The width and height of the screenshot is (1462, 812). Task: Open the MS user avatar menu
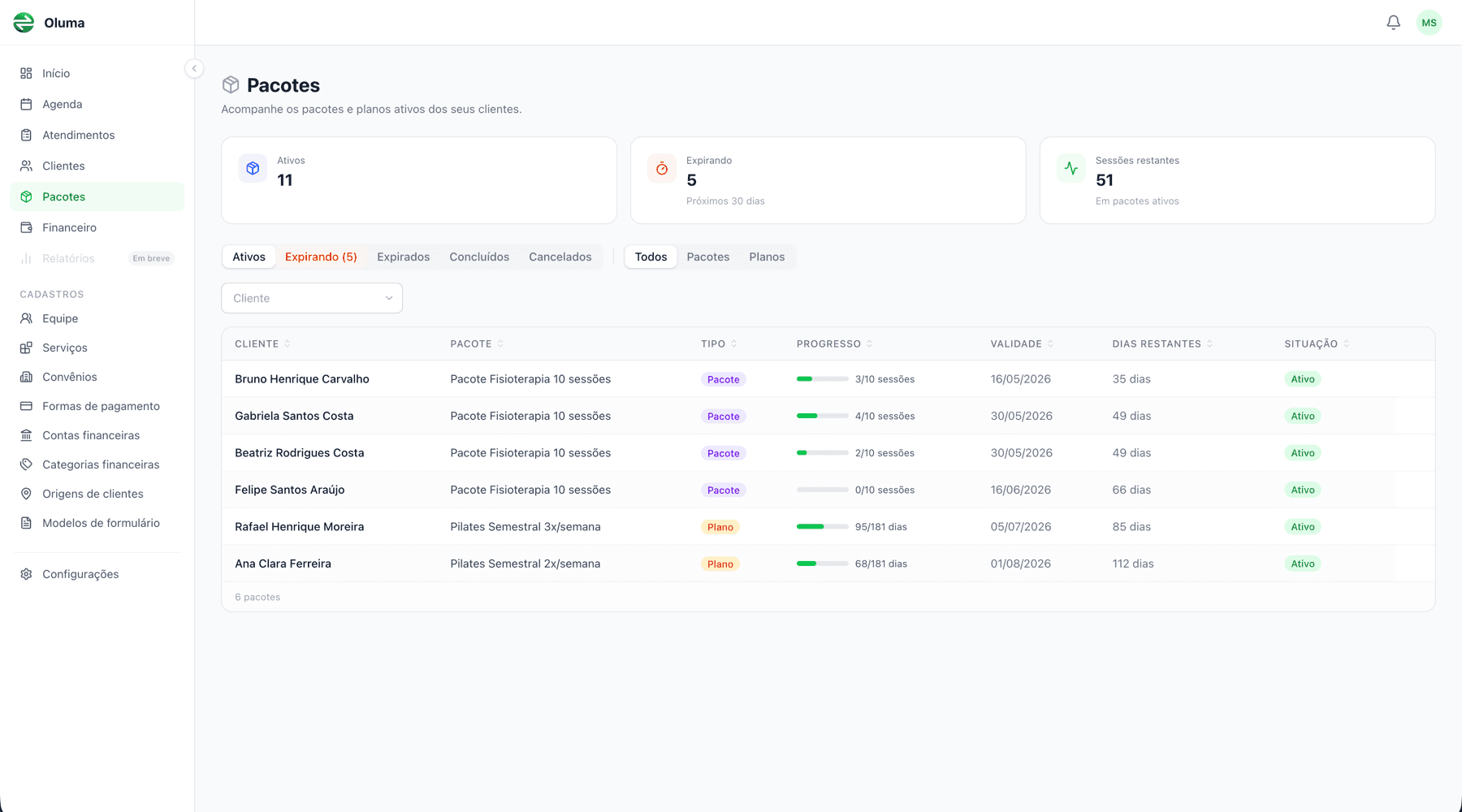click(1429, 23)
